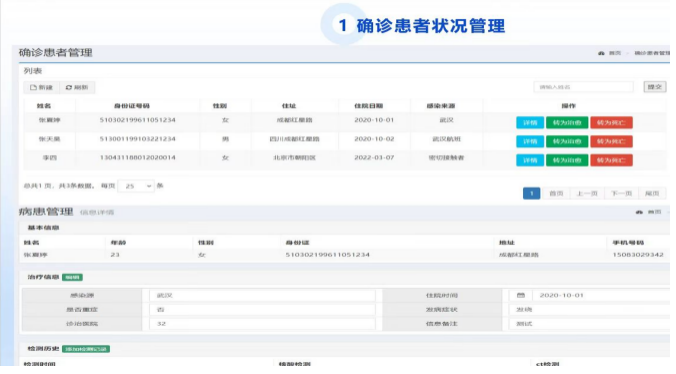Click red 转为死亡 button in the 李四 row
This screenshot has width=676, height=374.
coord(611,160)
